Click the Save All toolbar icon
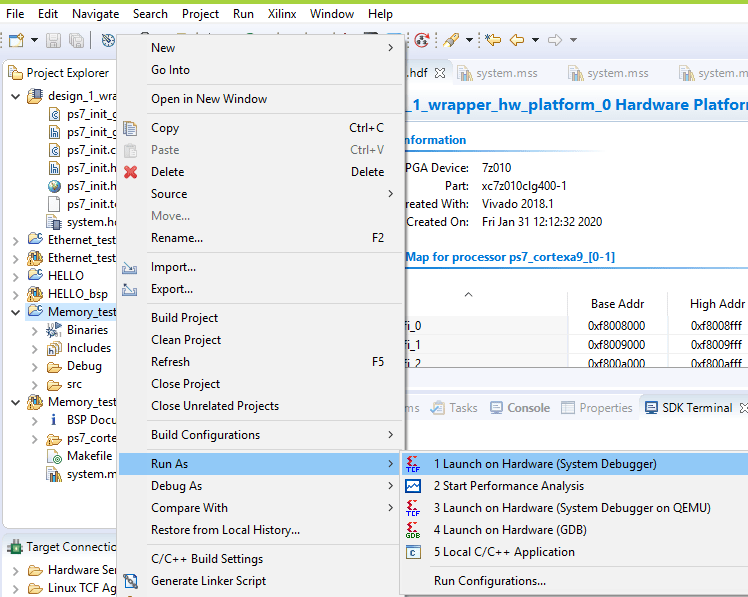This screenshot has height=597, width=748. pos(76,40)
